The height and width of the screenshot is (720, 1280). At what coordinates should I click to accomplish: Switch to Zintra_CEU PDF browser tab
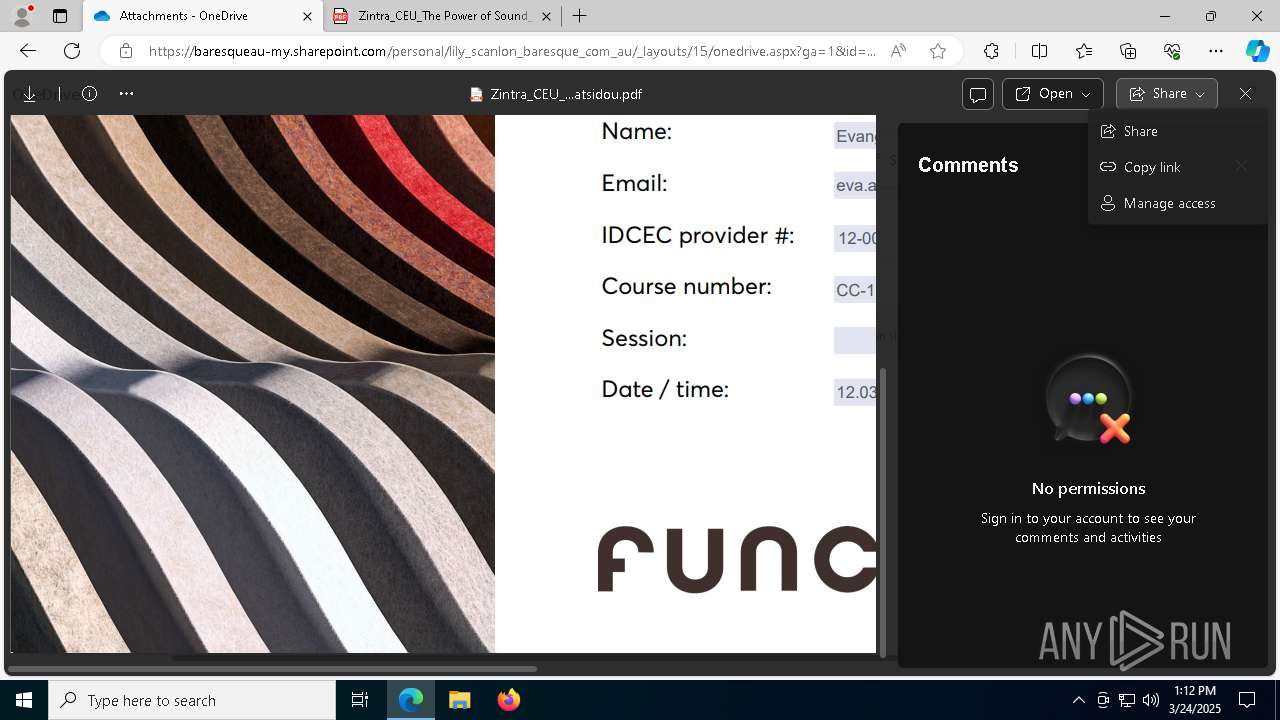(443, 16)
